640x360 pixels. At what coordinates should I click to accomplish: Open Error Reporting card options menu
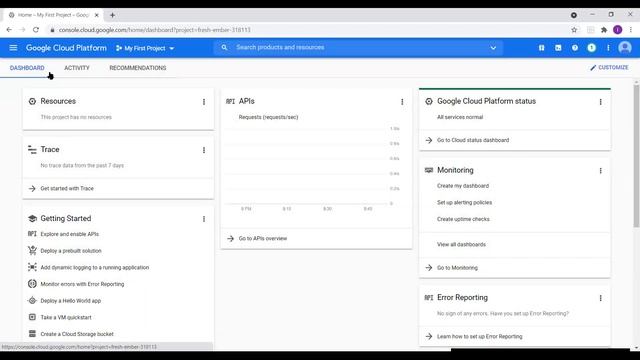click(x=600, y=298)
